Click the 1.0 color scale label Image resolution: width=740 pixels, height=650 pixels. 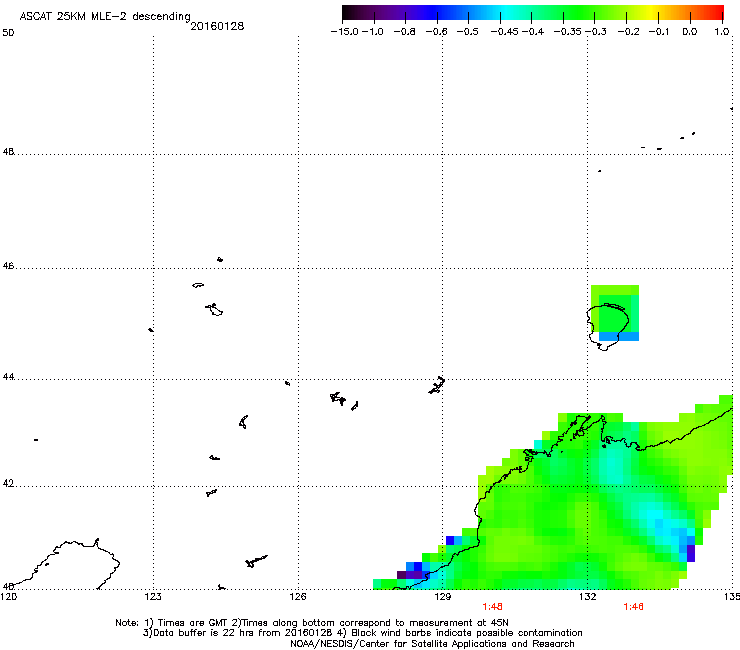(x=722, y=32)
